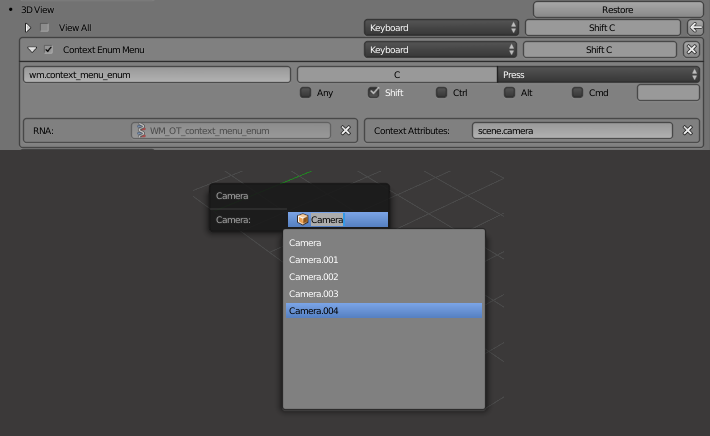Screen dimensions: 710x436
Task: Enable the Alt modifier checkbox
Action: (509, 93)
